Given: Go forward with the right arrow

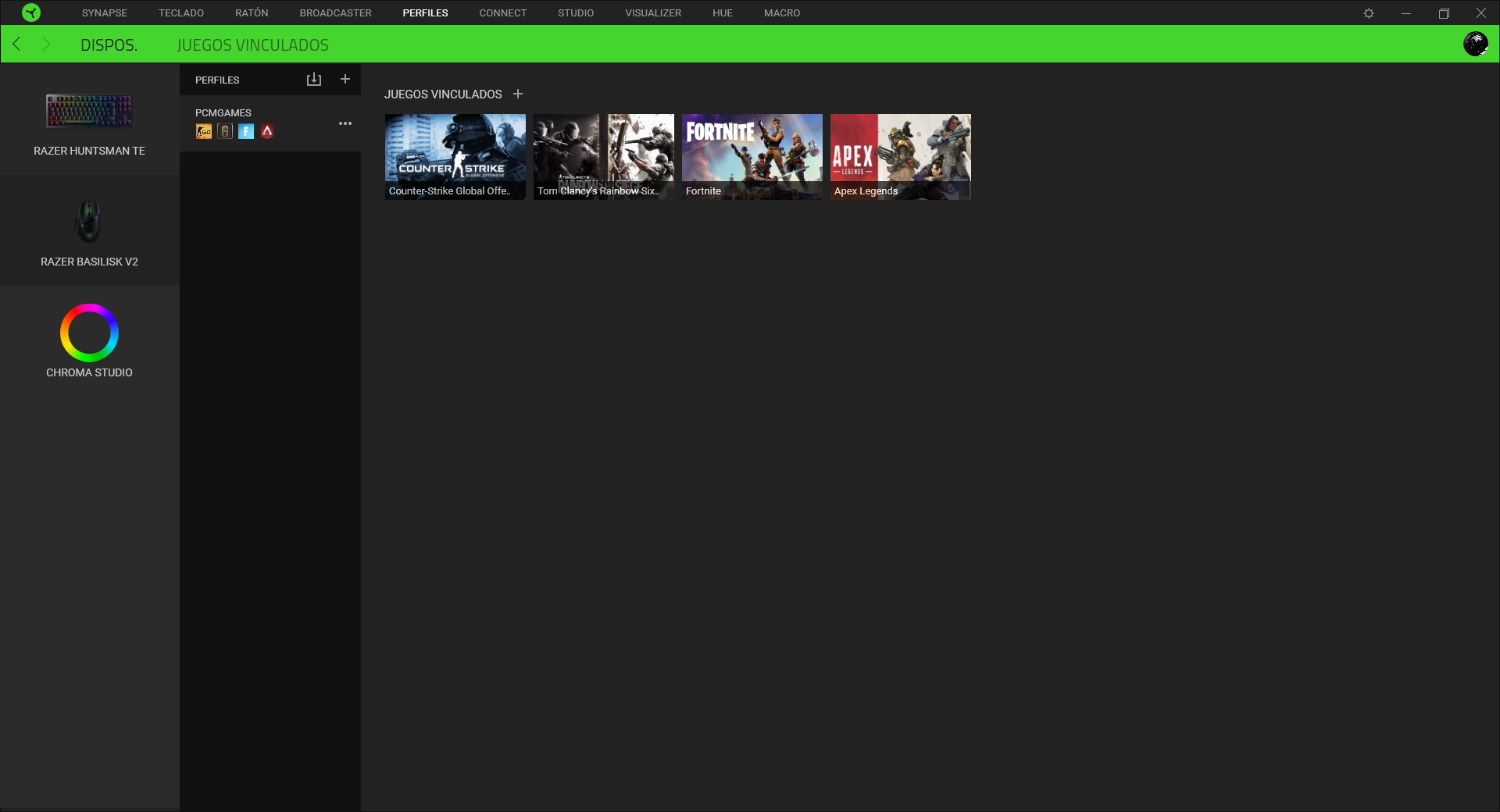Looking at the screenshot, I should pyautogui.click(x=46, y=44).
